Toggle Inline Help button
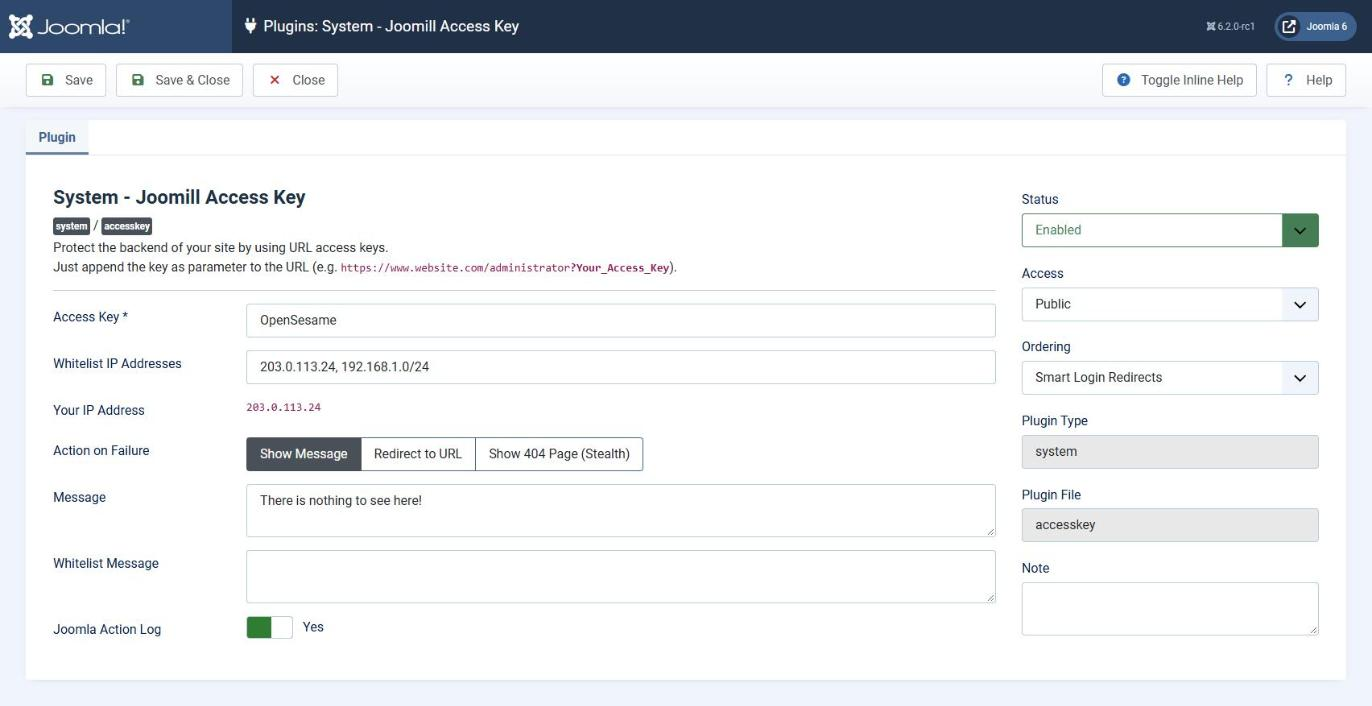Viewport: 1372px width, 706px height. [1180, 80]
